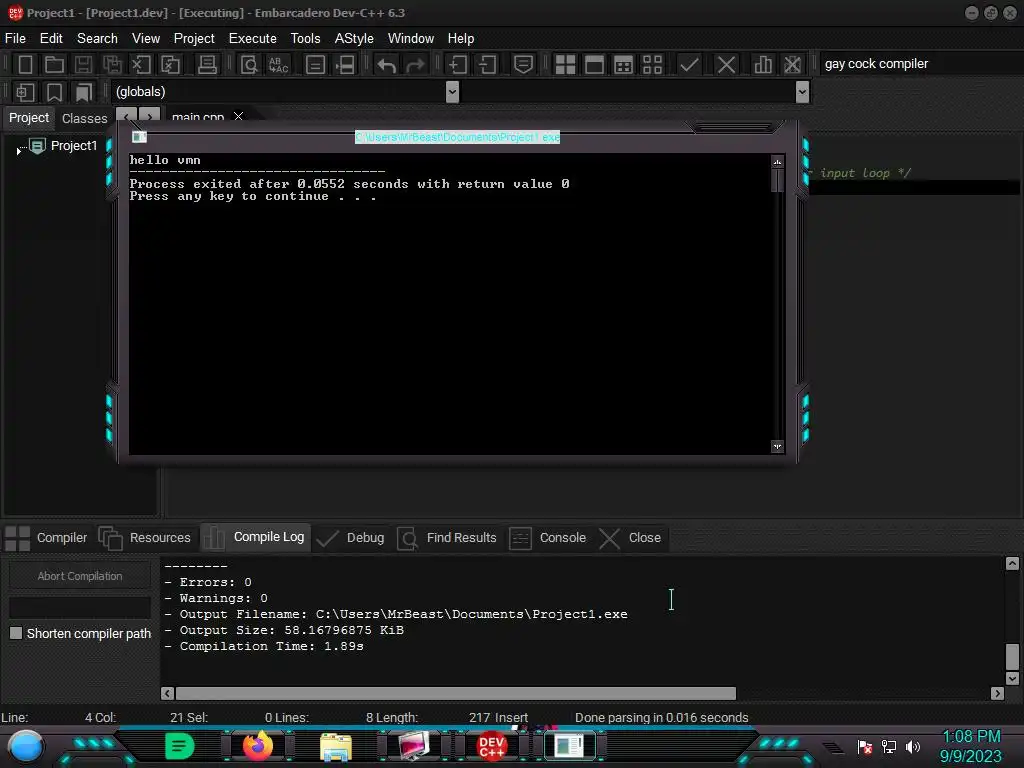Click the compile log horizontal scrollbar
Image resolution: width=1024 pixels, height=768 pixels.
pyautogui.click(x=455, y=693)
